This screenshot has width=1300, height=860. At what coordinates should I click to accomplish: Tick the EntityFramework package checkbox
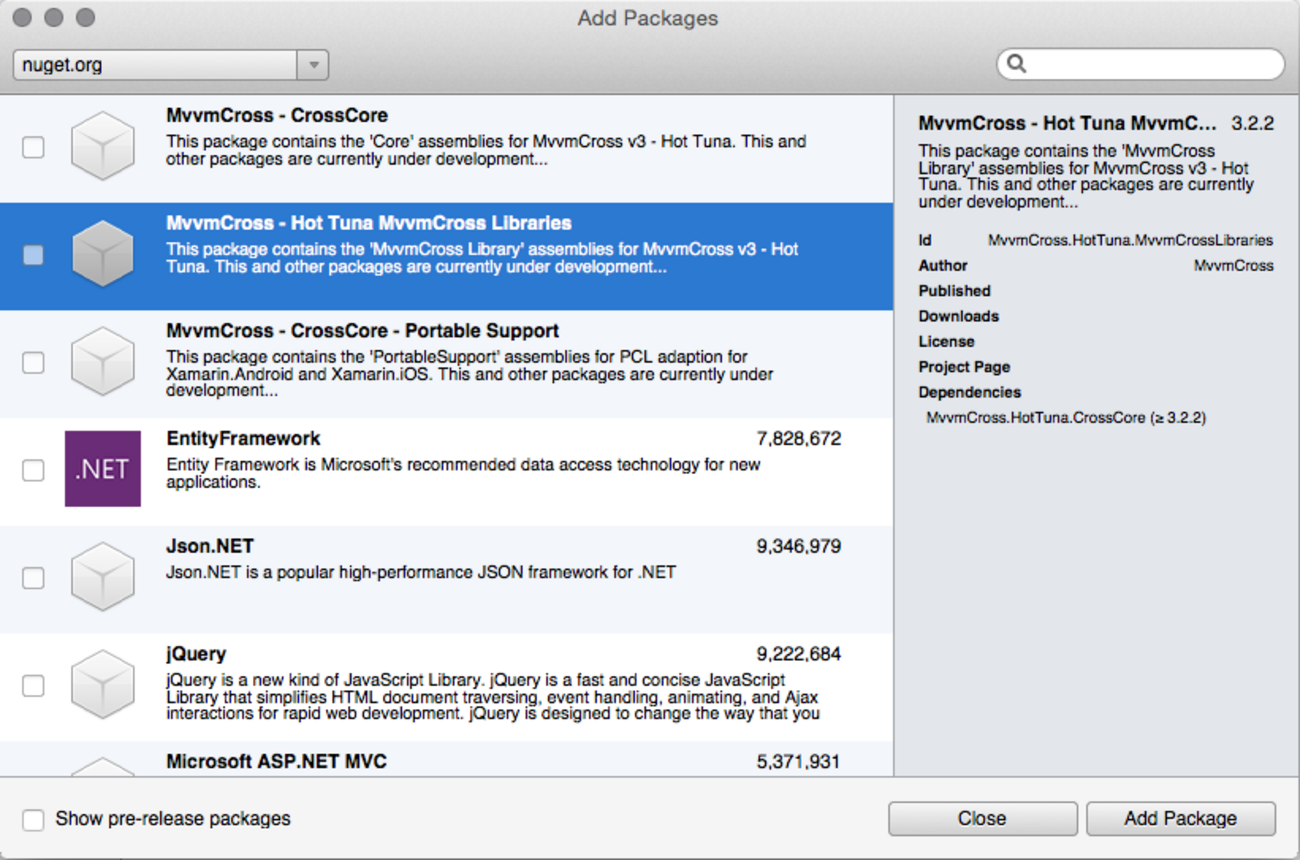(33, 470)
